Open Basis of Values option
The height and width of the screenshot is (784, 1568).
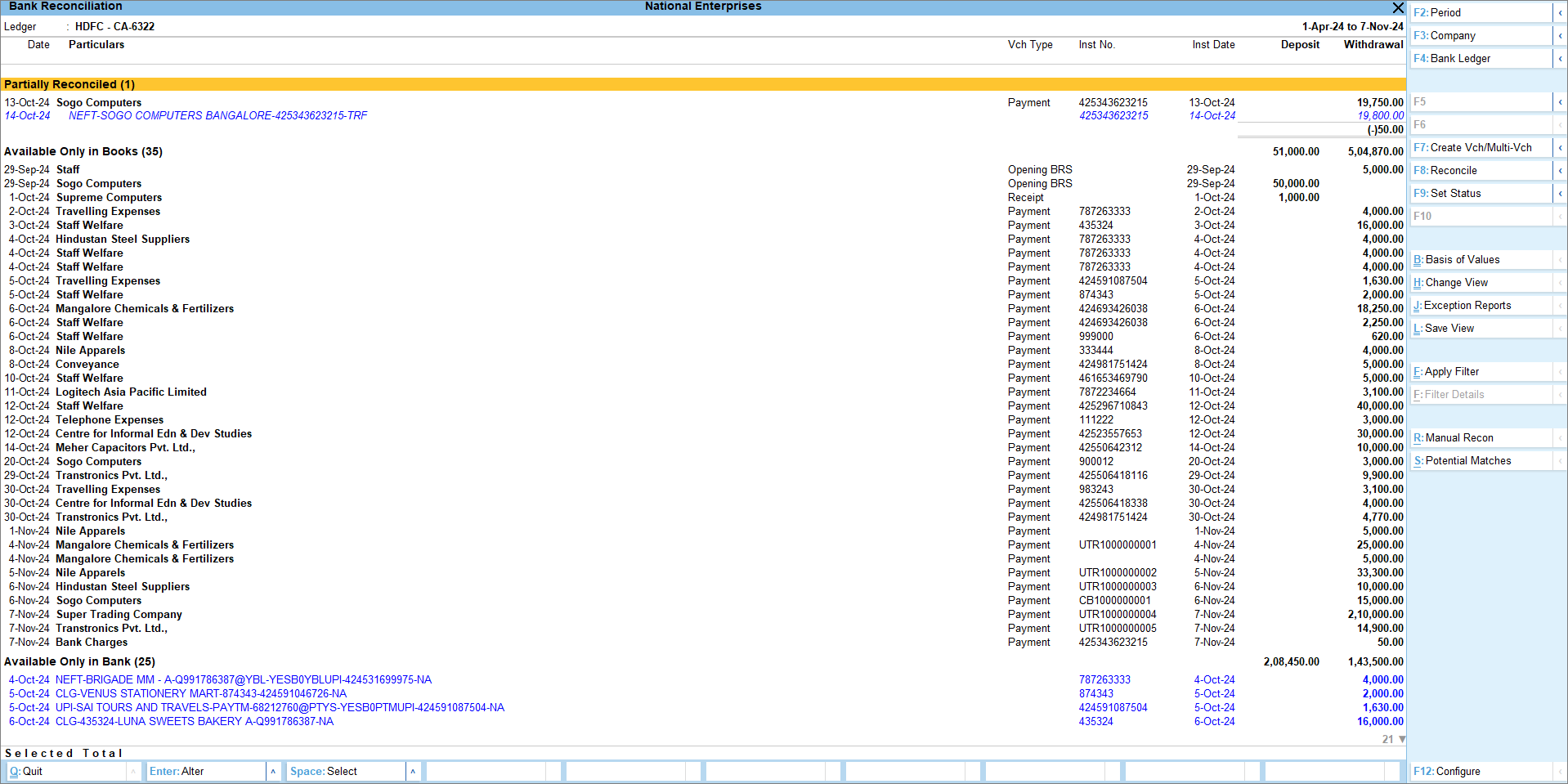click(x=1481, y=259)
